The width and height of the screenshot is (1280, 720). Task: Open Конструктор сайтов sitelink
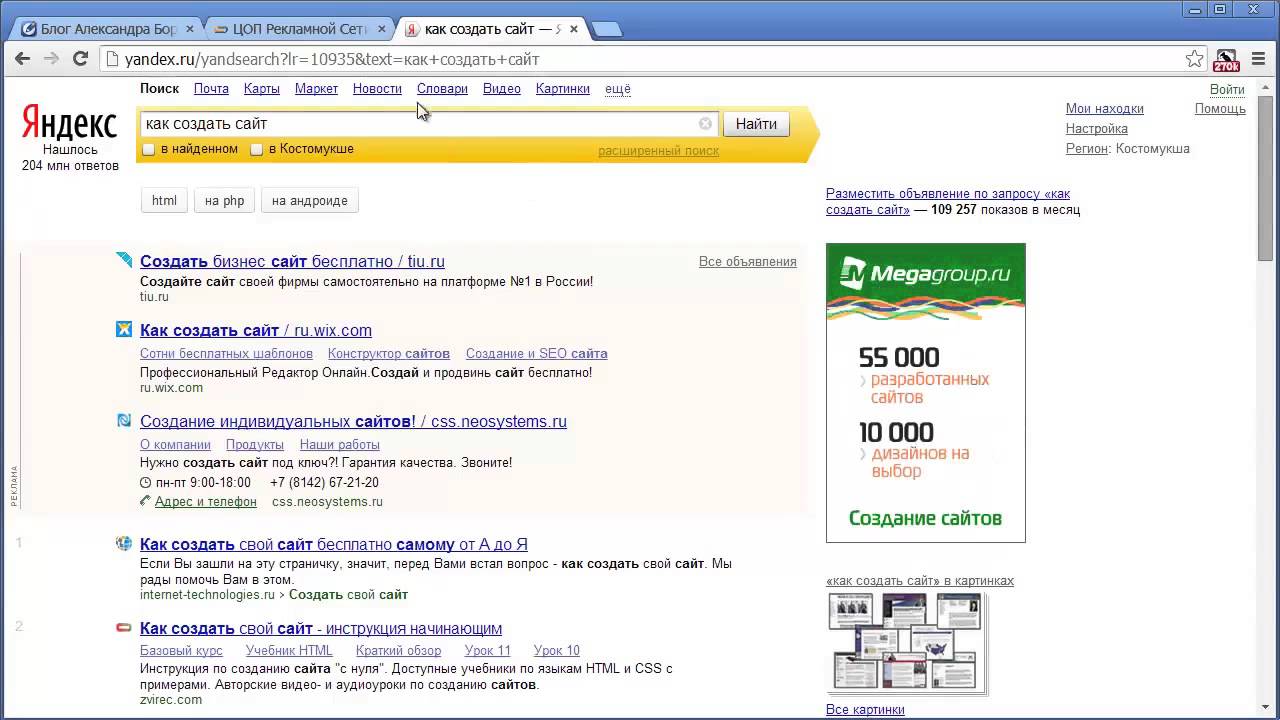[389, 354]
